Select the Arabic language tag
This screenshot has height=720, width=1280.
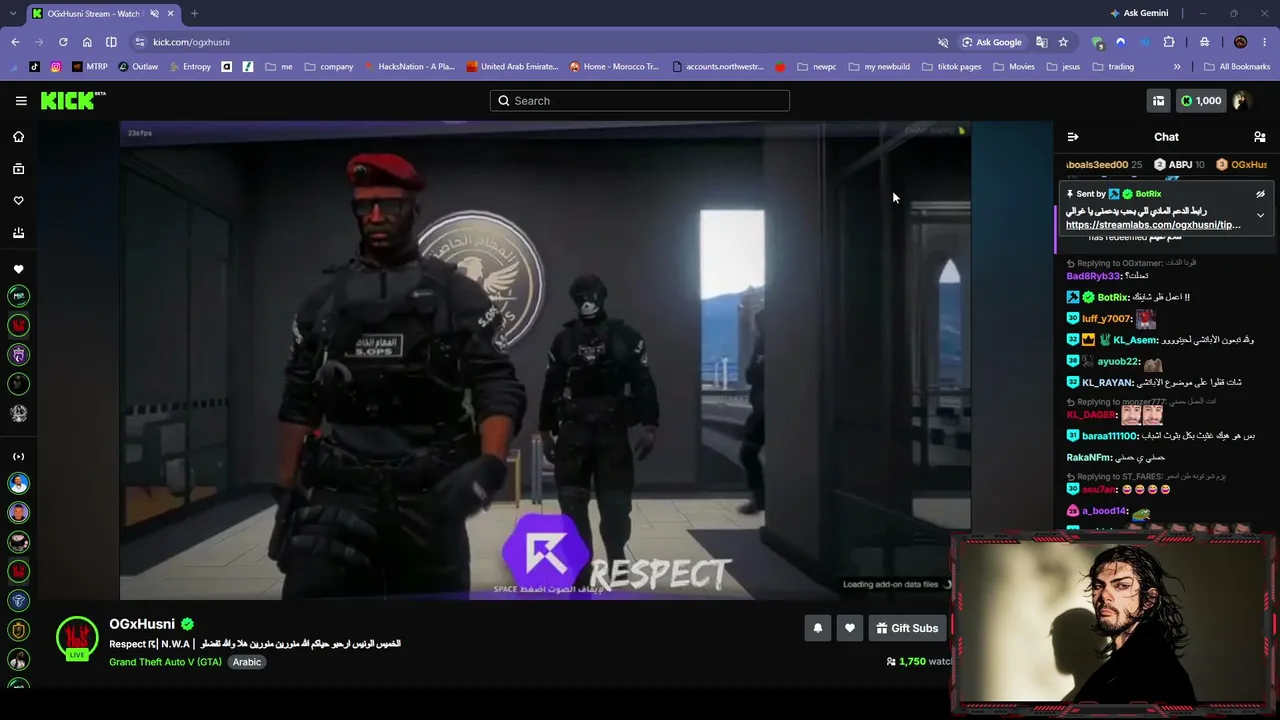coord(247,662)
